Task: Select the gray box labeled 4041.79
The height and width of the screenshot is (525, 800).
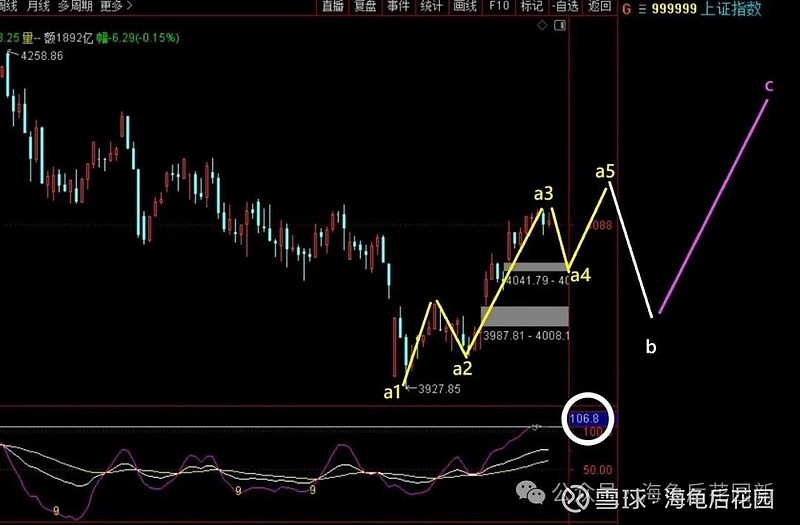Action: point(536,267)
